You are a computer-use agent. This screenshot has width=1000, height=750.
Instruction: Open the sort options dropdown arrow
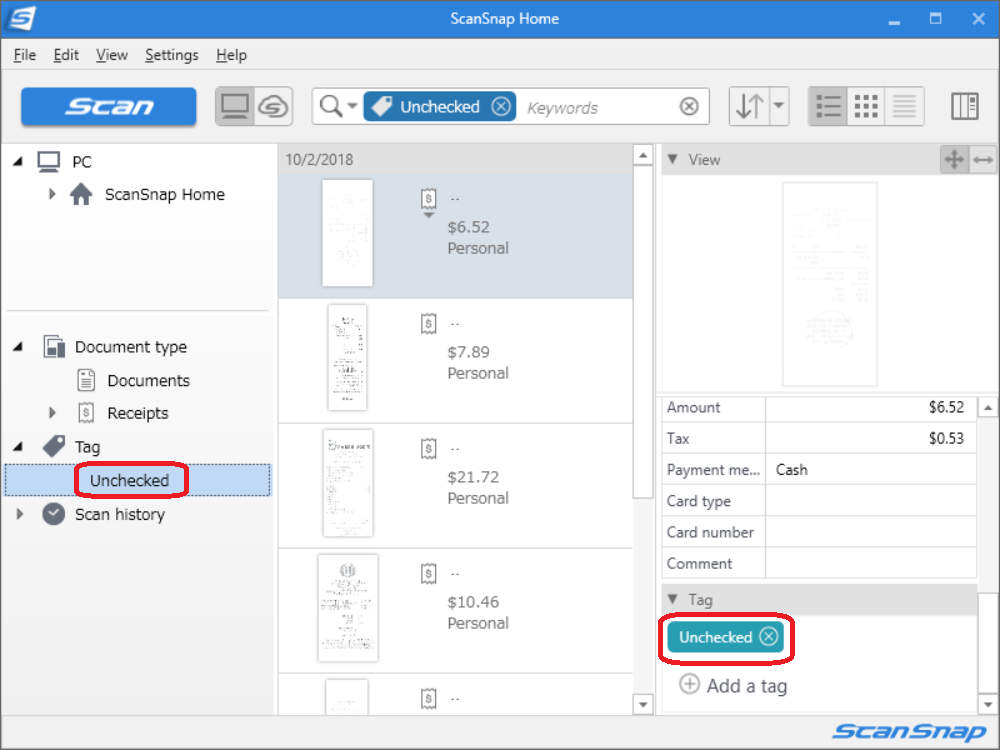[779, 106]
